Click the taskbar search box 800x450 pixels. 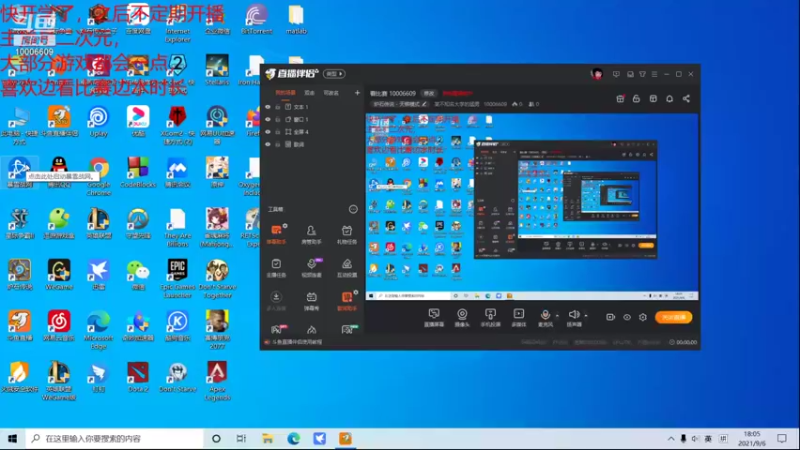tap(114, 439)
